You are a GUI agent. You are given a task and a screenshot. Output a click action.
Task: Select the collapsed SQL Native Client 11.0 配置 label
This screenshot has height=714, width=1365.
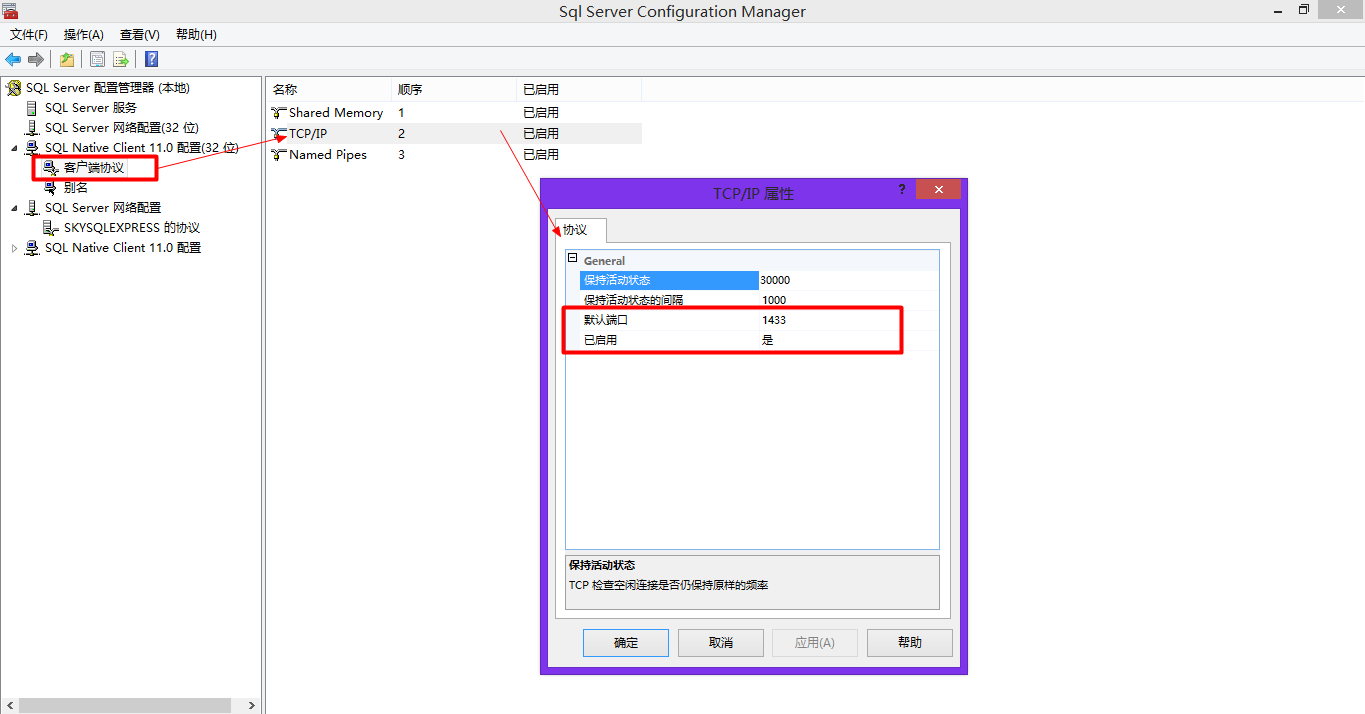(123, 248)
